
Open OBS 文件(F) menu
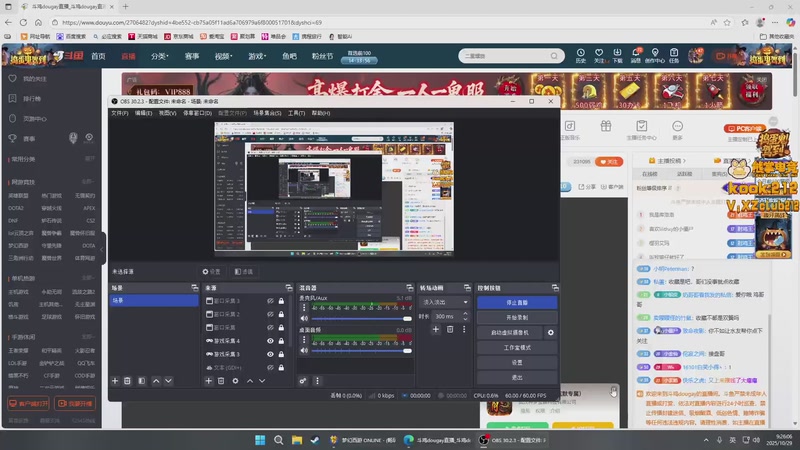(120, 113)
